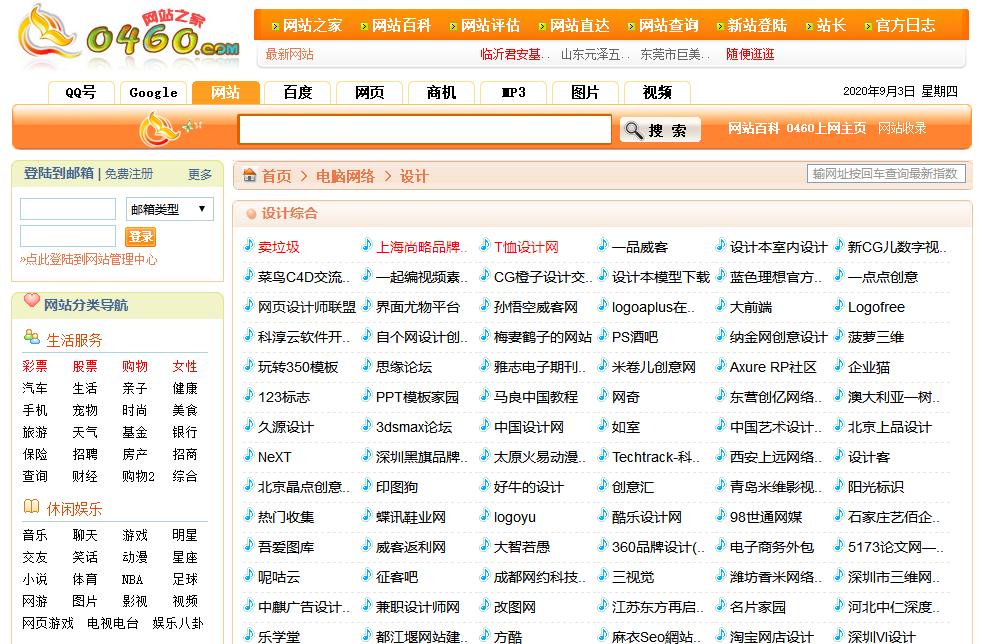
Task: Click the house icon before 首页 breadcrumb
Action: 249,175
